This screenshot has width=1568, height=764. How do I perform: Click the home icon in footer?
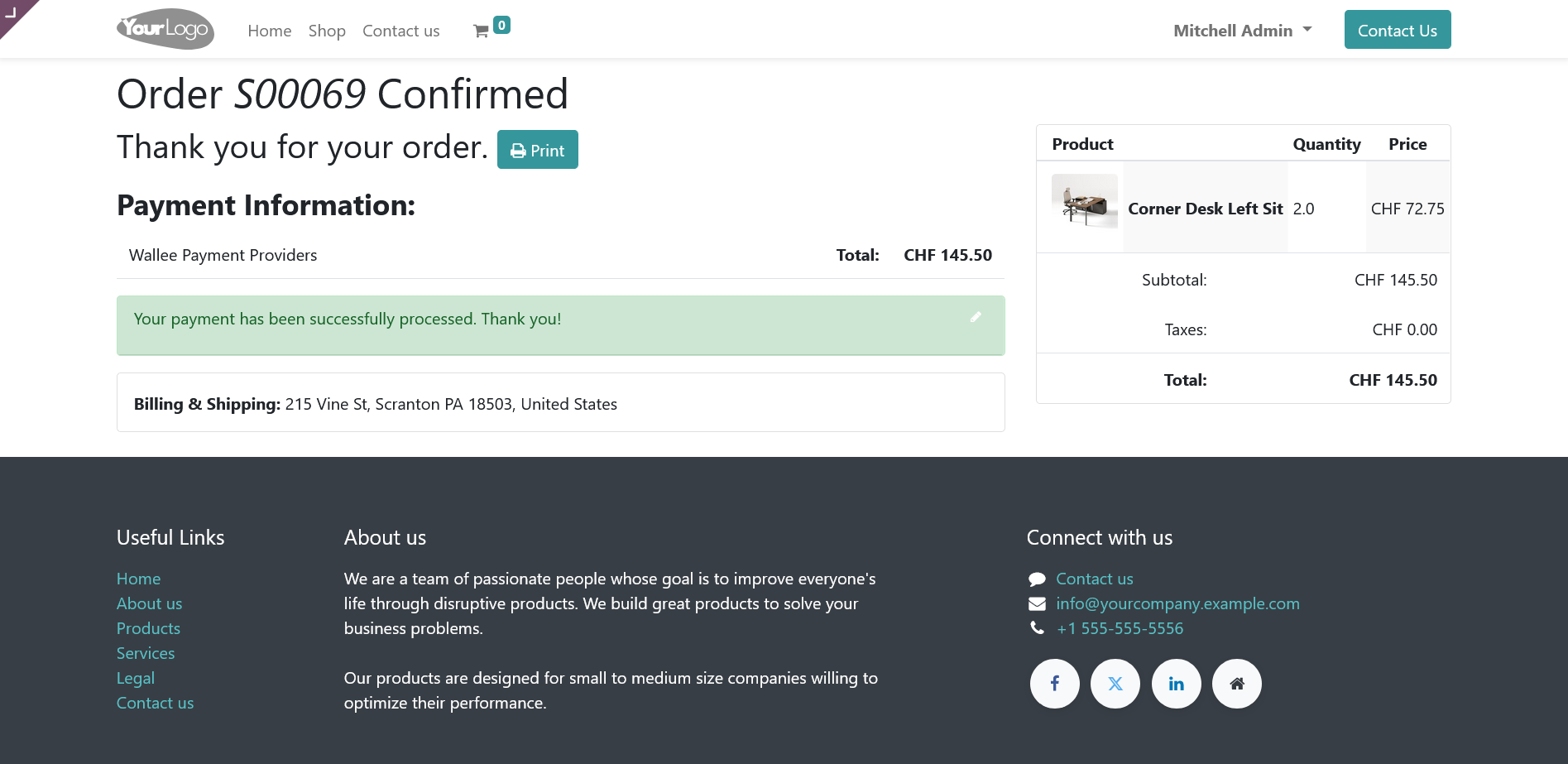[x=1237, y=684]
